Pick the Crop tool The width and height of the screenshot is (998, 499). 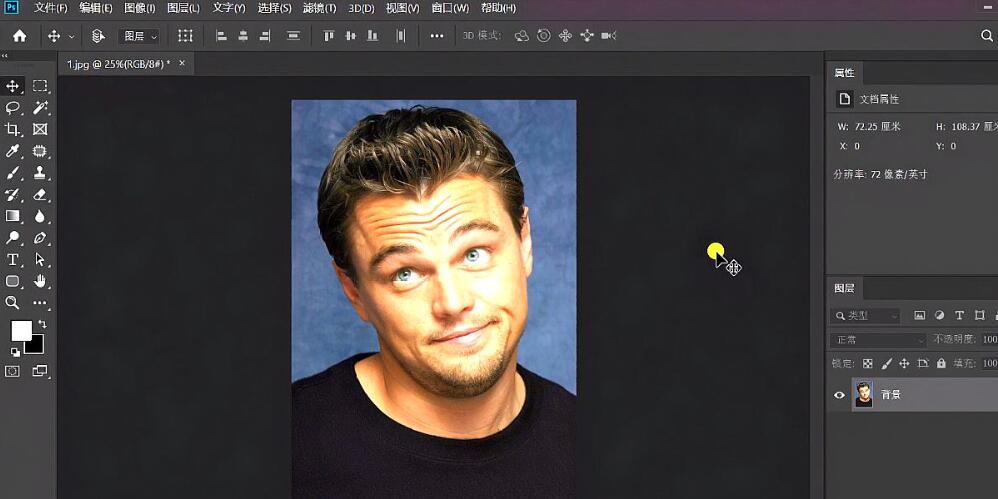click(x=13, y=130)
